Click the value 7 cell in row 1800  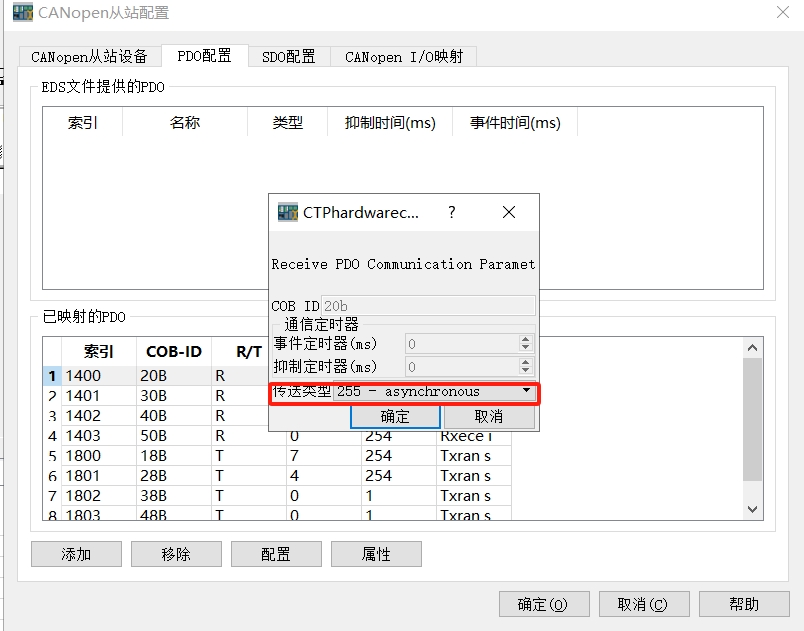(324, 456)
